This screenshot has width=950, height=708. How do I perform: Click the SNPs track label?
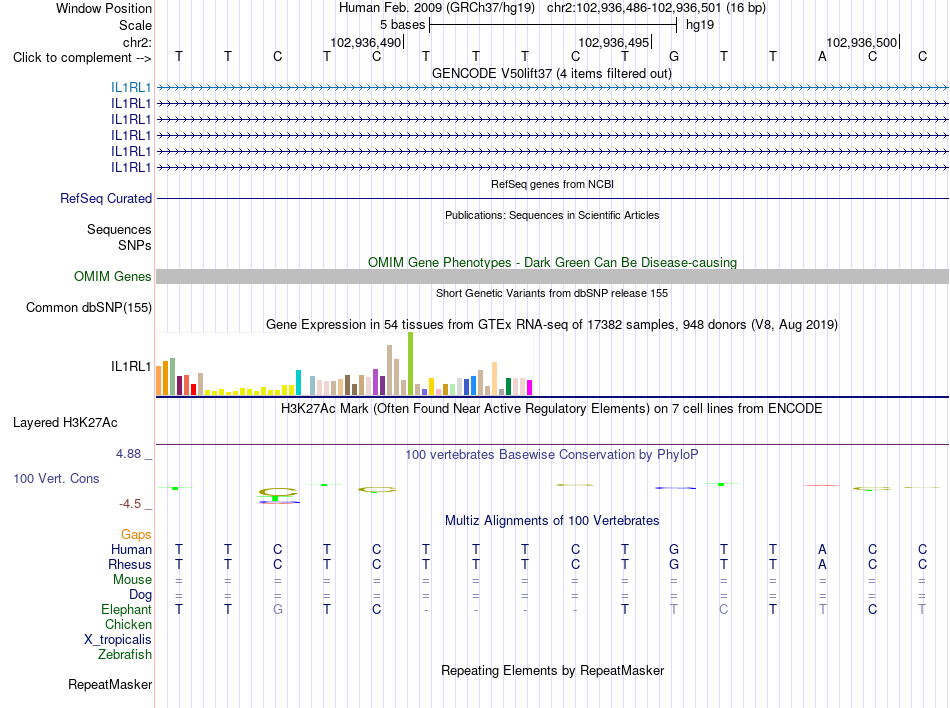(x=135, y=245)
